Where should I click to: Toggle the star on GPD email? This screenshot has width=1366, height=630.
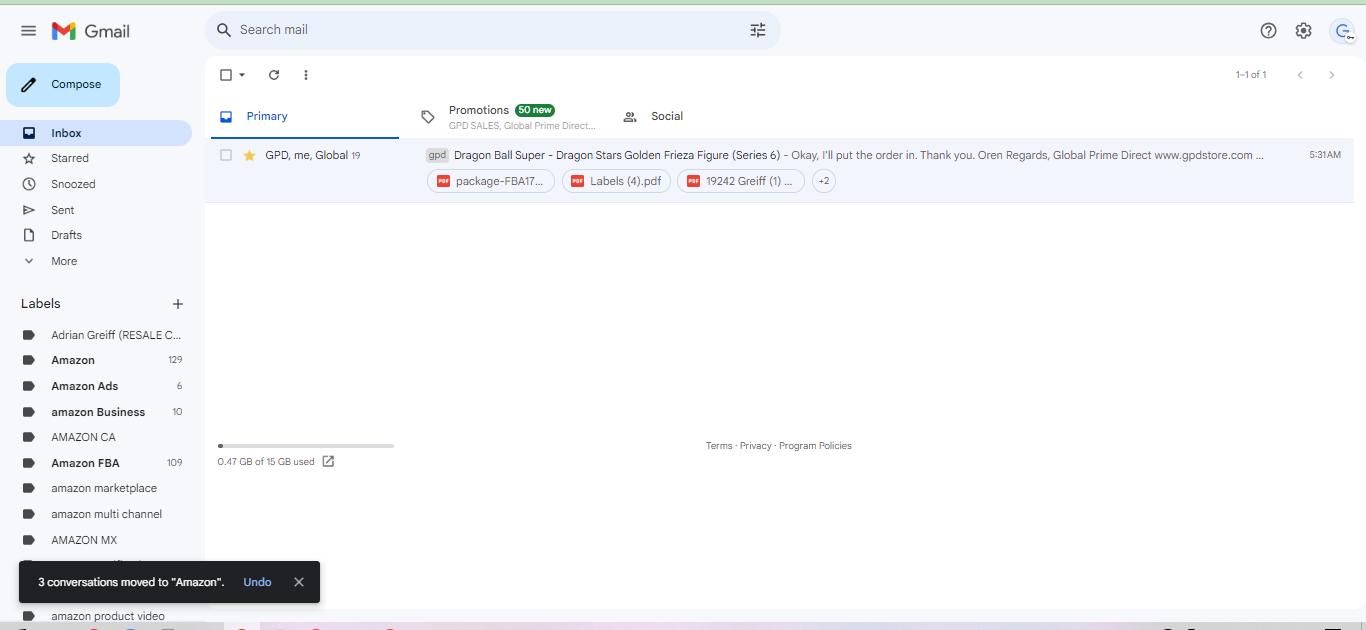tap(250, 155)
